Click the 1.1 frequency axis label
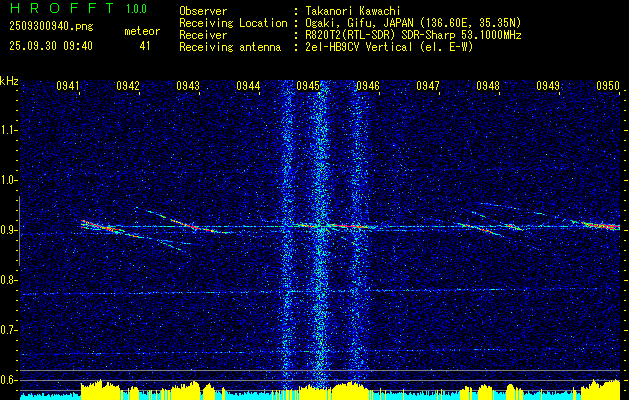629x400 pixels. 9,130
